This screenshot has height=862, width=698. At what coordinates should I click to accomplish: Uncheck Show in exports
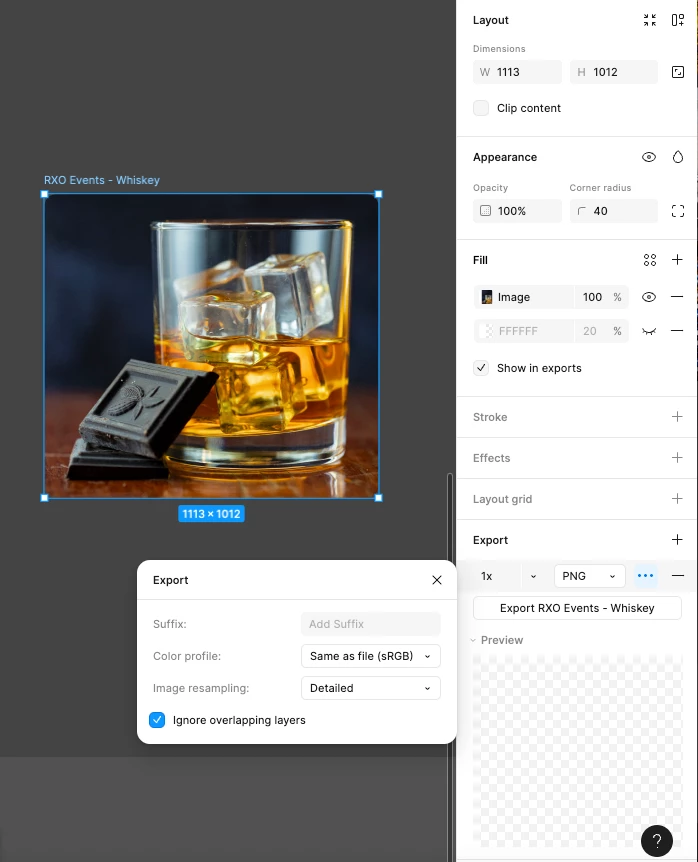click(481, 368)
